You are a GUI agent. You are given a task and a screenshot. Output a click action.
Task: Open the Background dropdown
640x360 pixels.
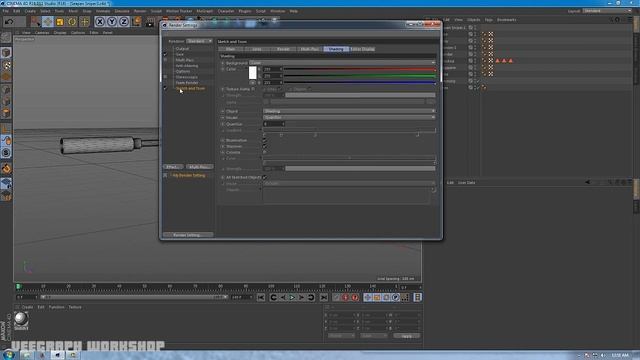(342, 63)
